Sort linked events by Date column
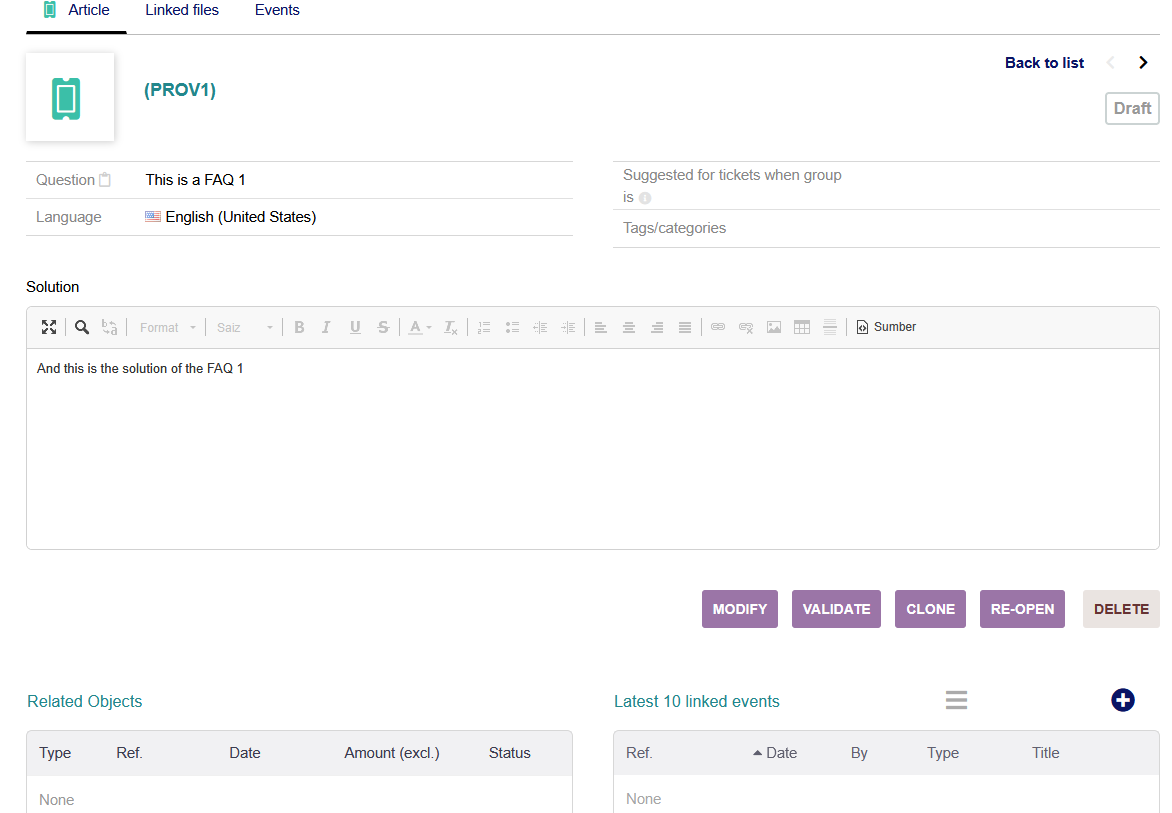 [x=781, y=753]
